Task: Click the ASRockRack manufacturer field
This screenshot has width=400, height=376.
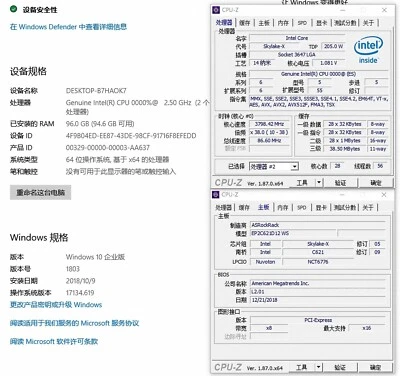Action: 318,225
